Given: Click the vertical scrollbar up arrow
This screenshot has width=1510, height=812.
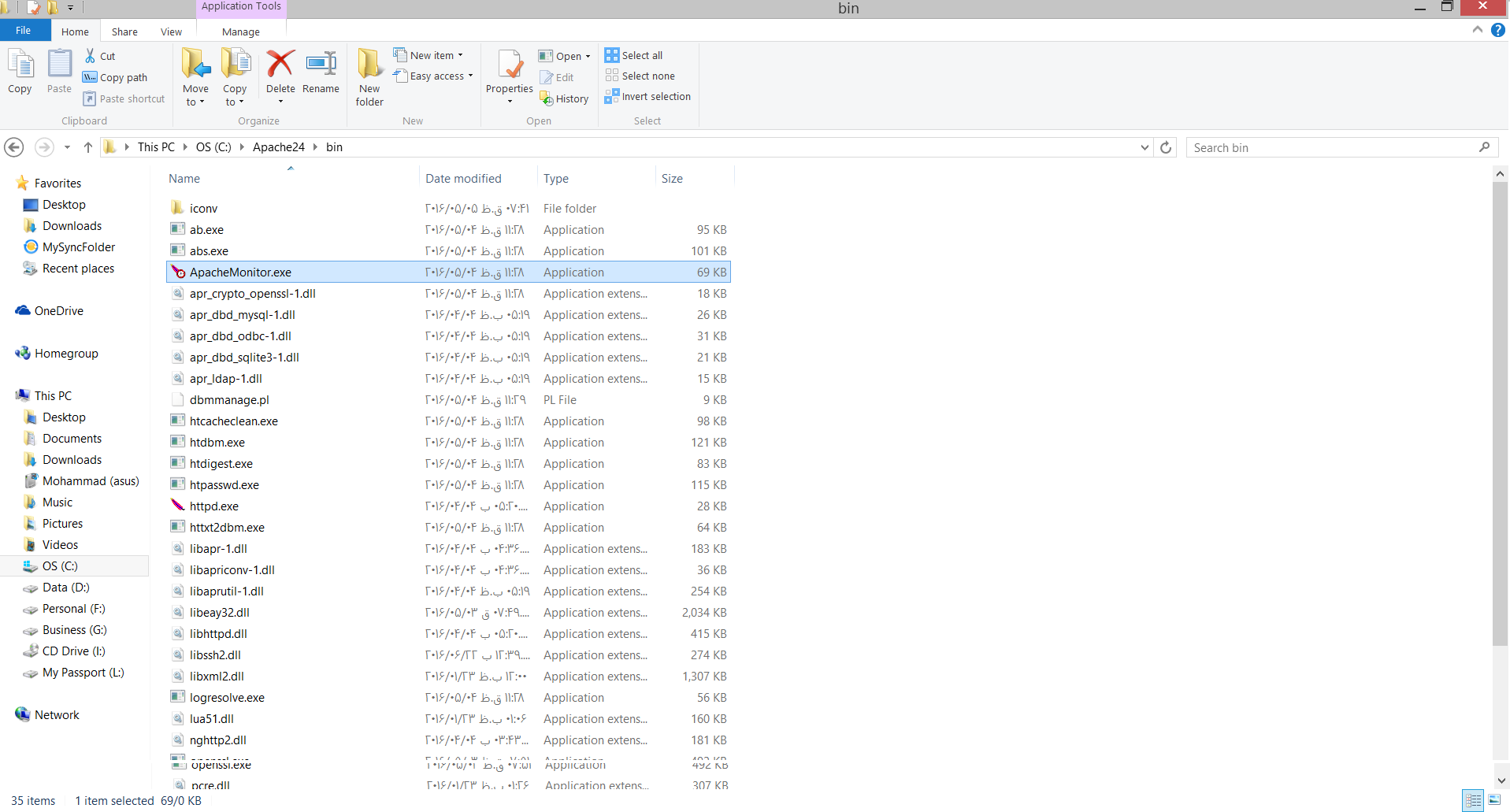Looking at the screenshot, I should pyautogui.click(x=1500, y=174).
